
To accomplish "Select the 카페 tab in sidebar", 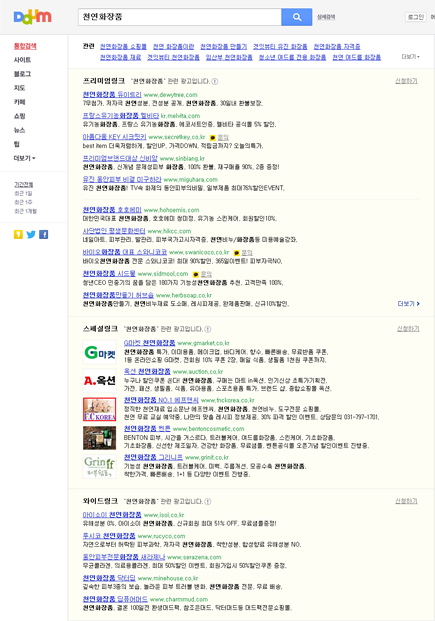I will click(x=19, y=102).
